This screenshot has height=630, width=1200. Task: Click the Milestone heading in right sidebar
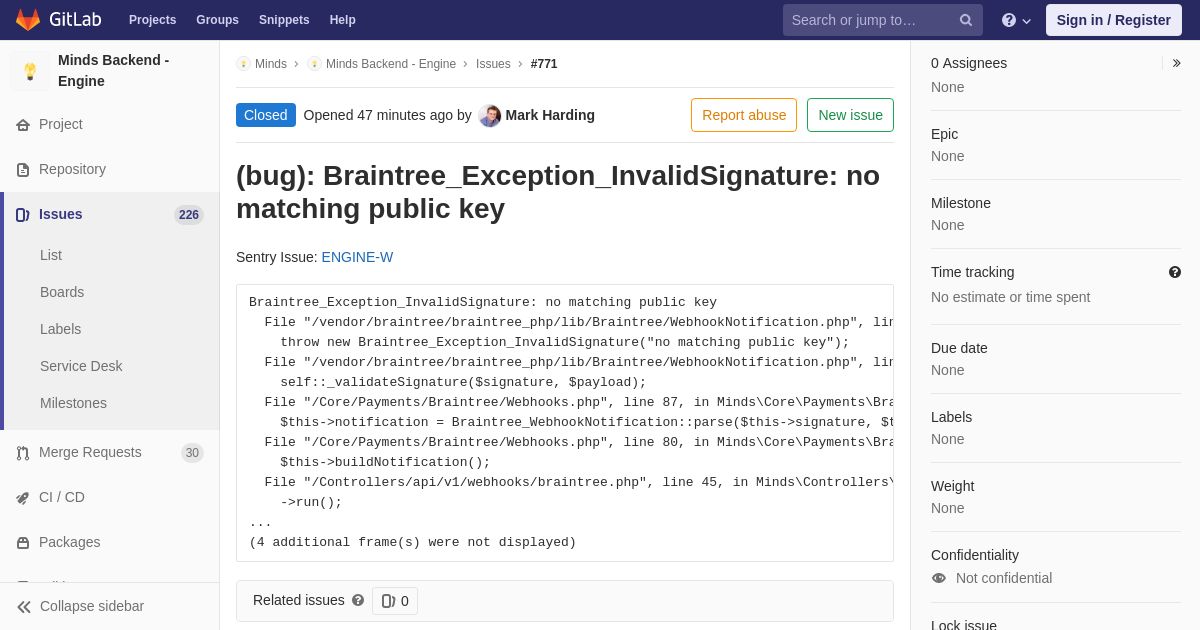961,203
